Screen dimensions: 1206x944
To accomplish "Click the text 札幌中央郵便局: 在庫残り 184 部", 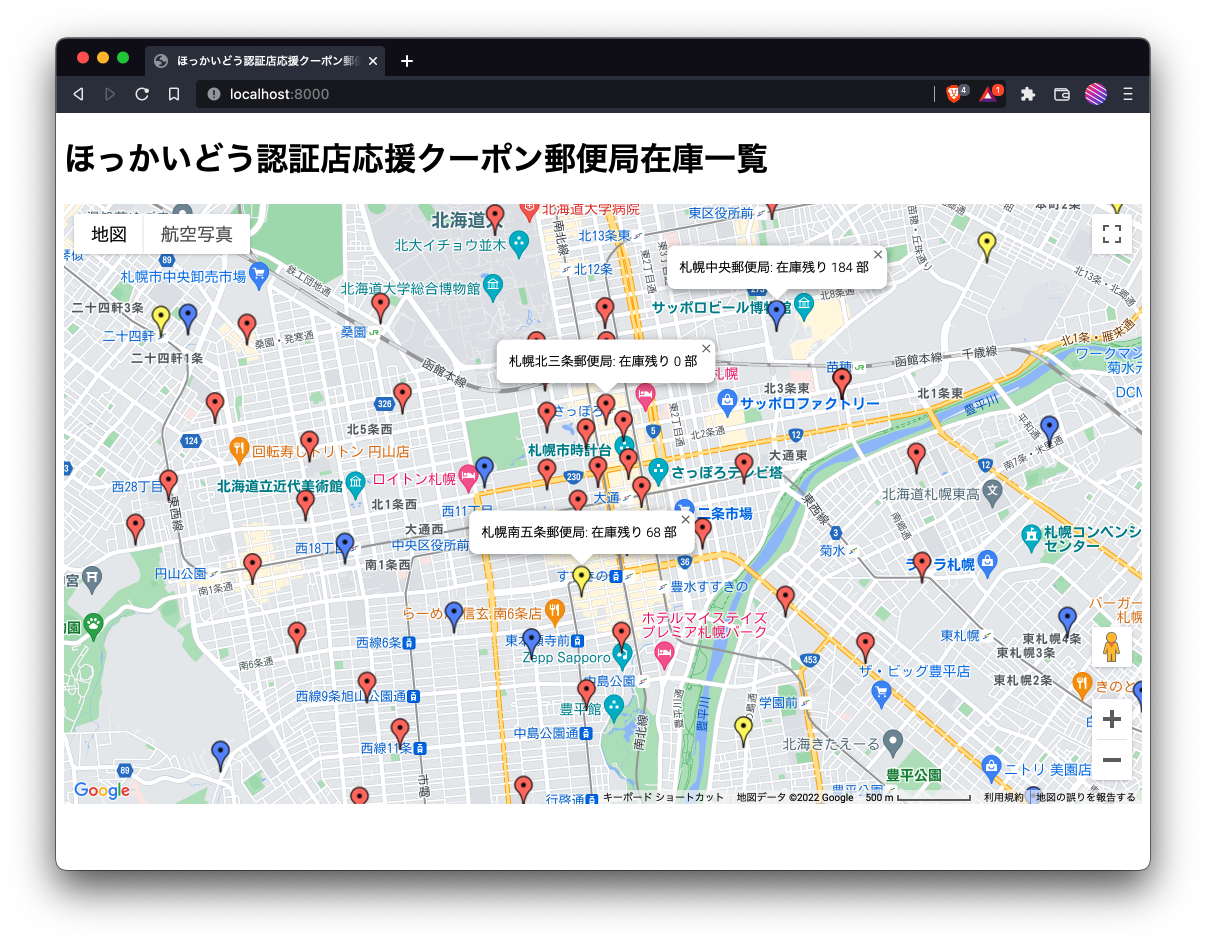I will 774,267.
